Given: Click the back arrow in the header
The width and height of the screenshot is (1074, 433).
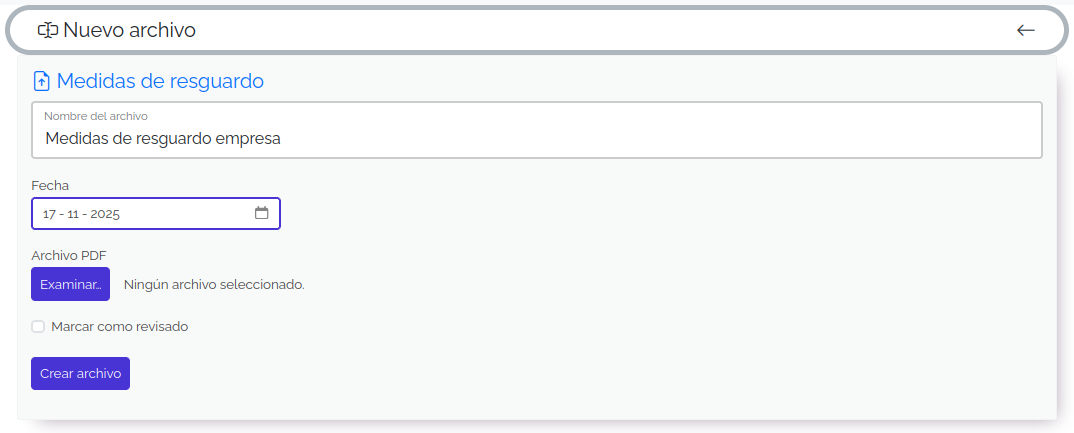Looking at the screenshot, I should [1025, 30].
